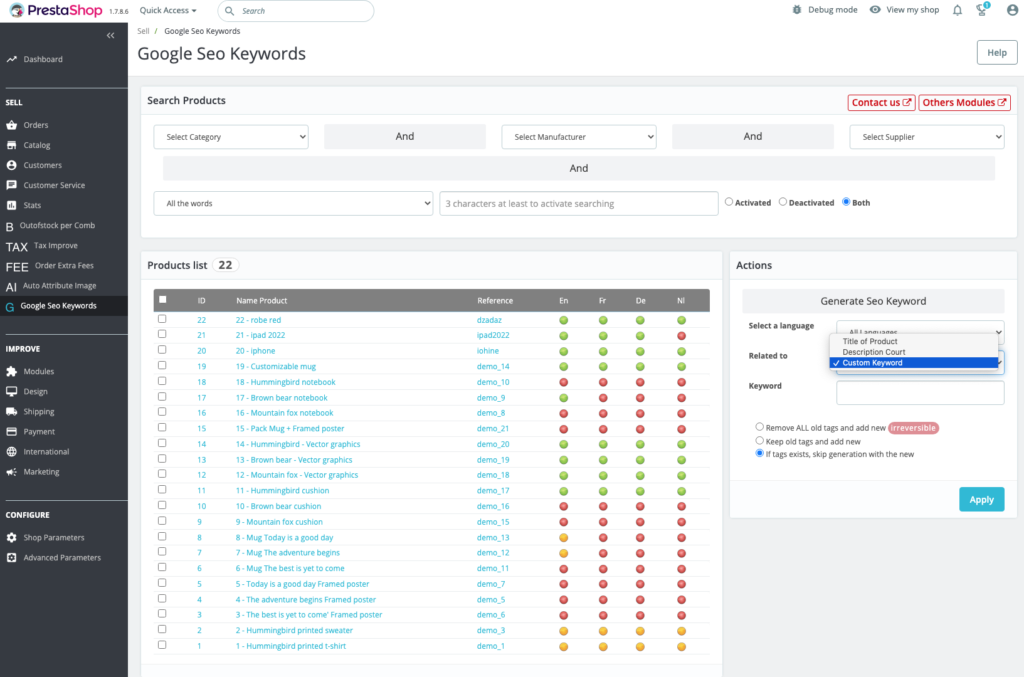Click the Shipping truck icon
Viewport: 1024px width, 677px height.
(x=11, y=411)
